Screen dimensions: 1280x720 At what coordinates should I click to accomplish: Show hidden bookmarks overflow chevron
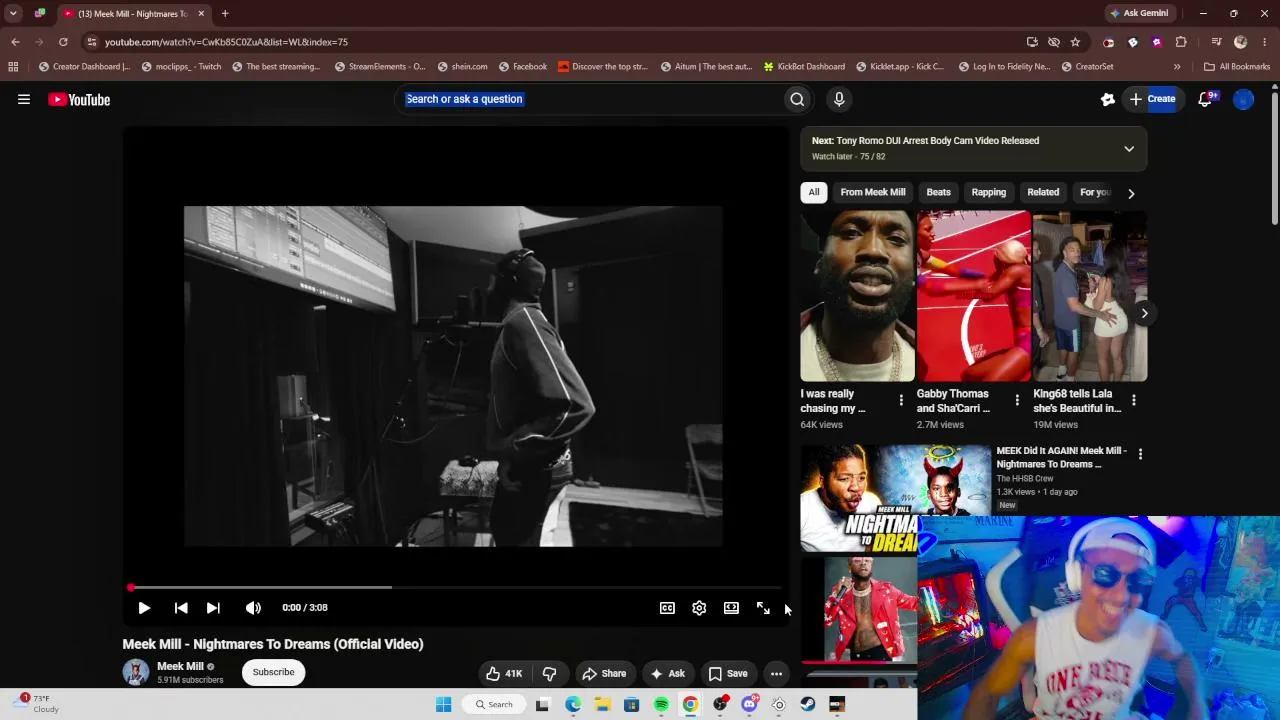(x=1177, y=67)
